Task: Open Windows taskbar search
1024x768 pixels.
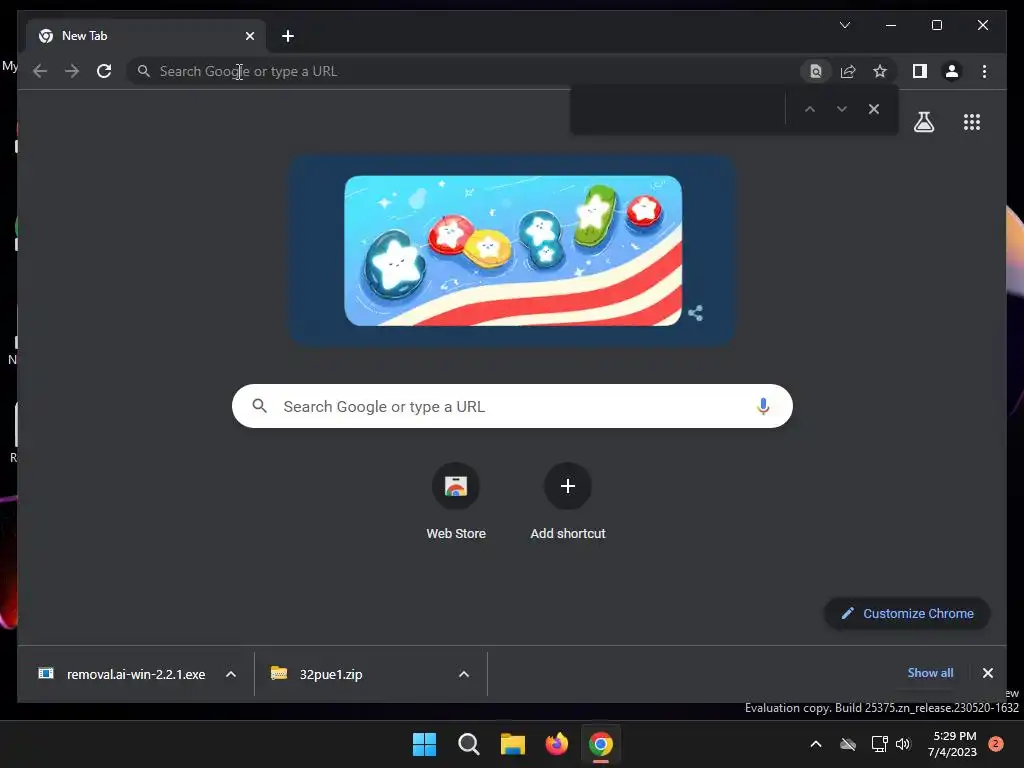Action: point(469,744)
